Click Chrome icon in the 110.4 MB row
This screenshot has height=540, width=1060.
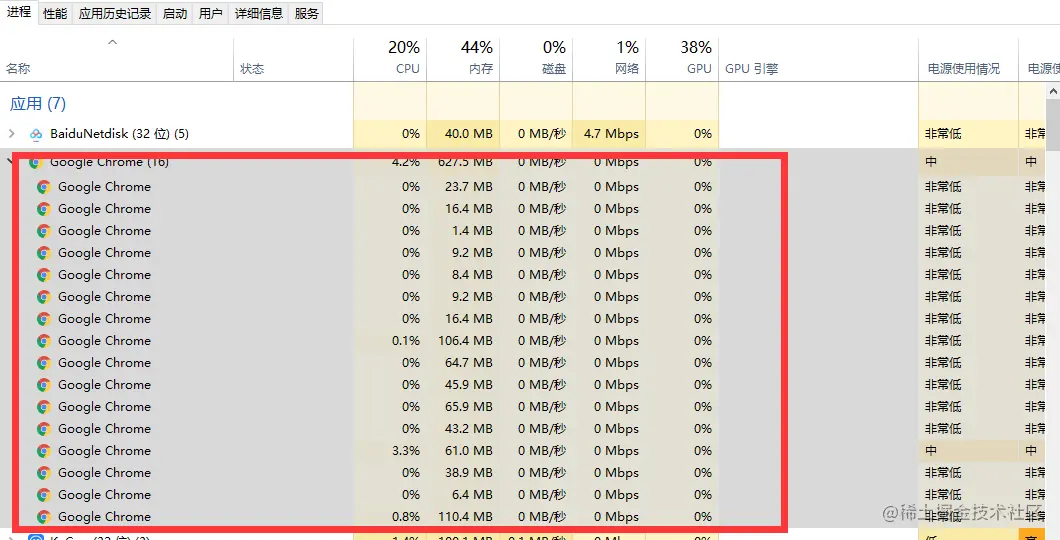pos(44,517)
